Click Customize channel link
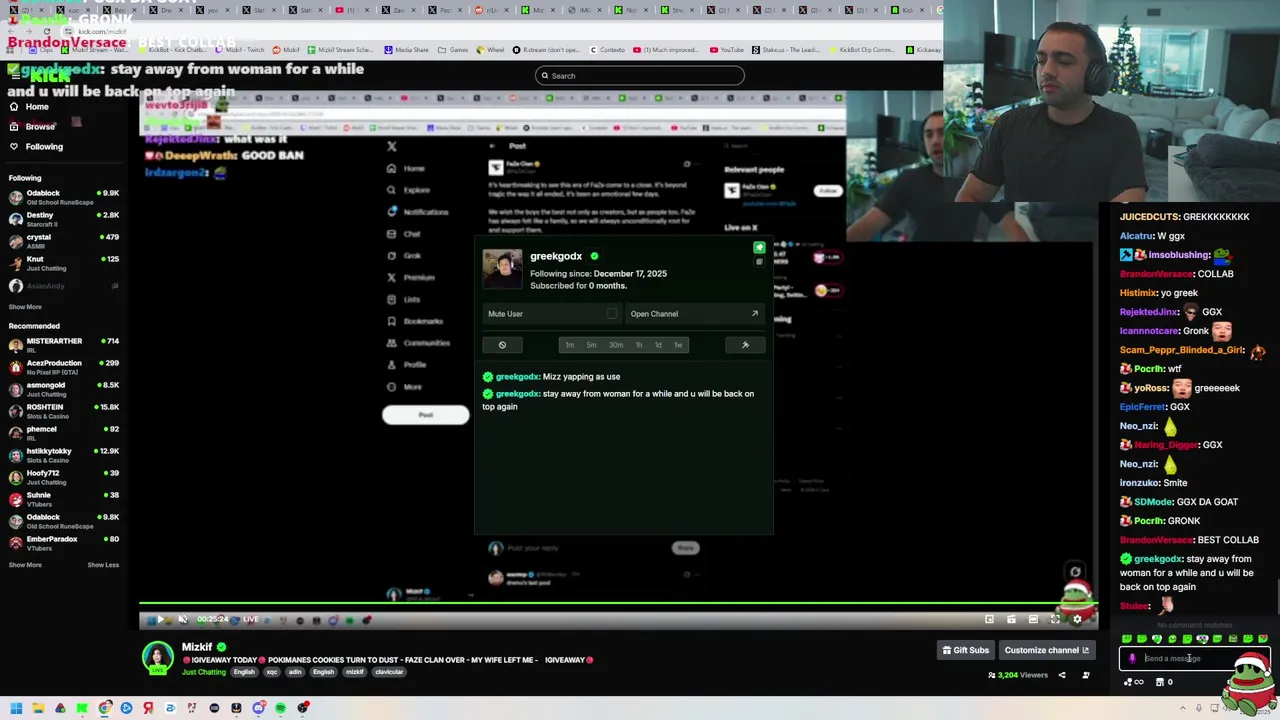 coord(1046,650)
